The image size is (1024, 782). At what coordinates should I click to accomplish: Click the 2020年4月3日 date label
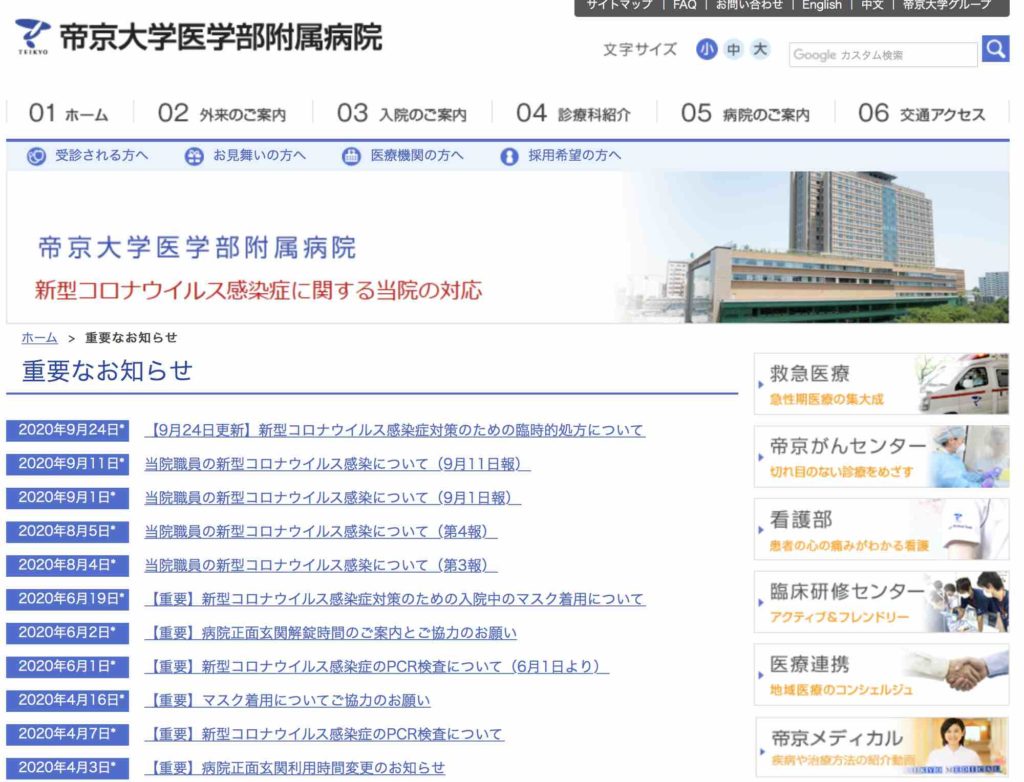[x=67, y=768]
